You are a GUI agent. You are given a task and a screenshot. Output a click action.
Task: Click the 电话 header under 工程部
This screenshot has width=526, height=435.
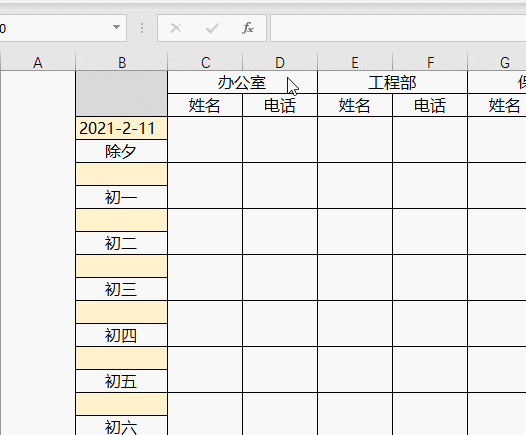pyautogui.click(x=430, y=105)
